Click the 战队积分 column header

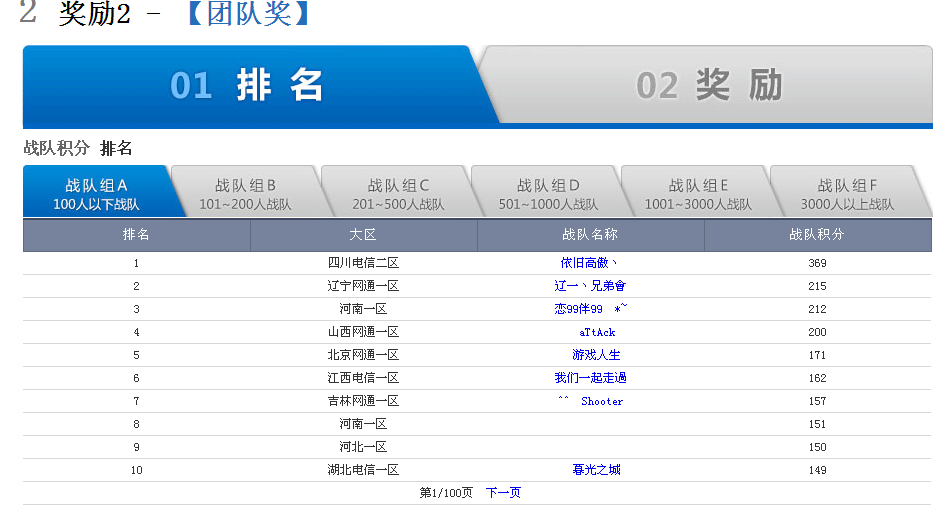point(817,235)
